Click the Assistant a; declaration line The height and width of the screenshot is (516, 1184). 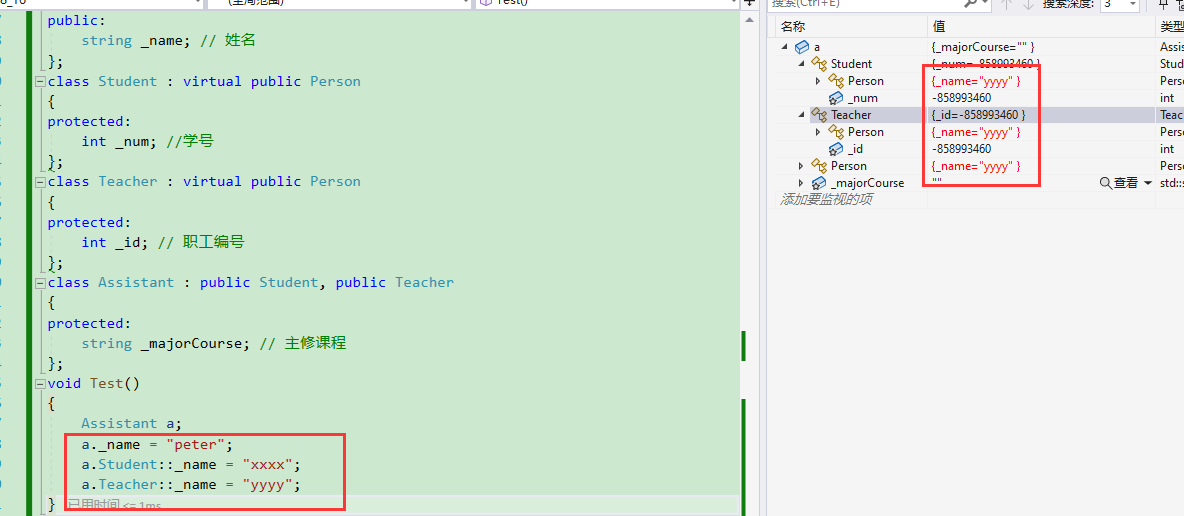131,424
